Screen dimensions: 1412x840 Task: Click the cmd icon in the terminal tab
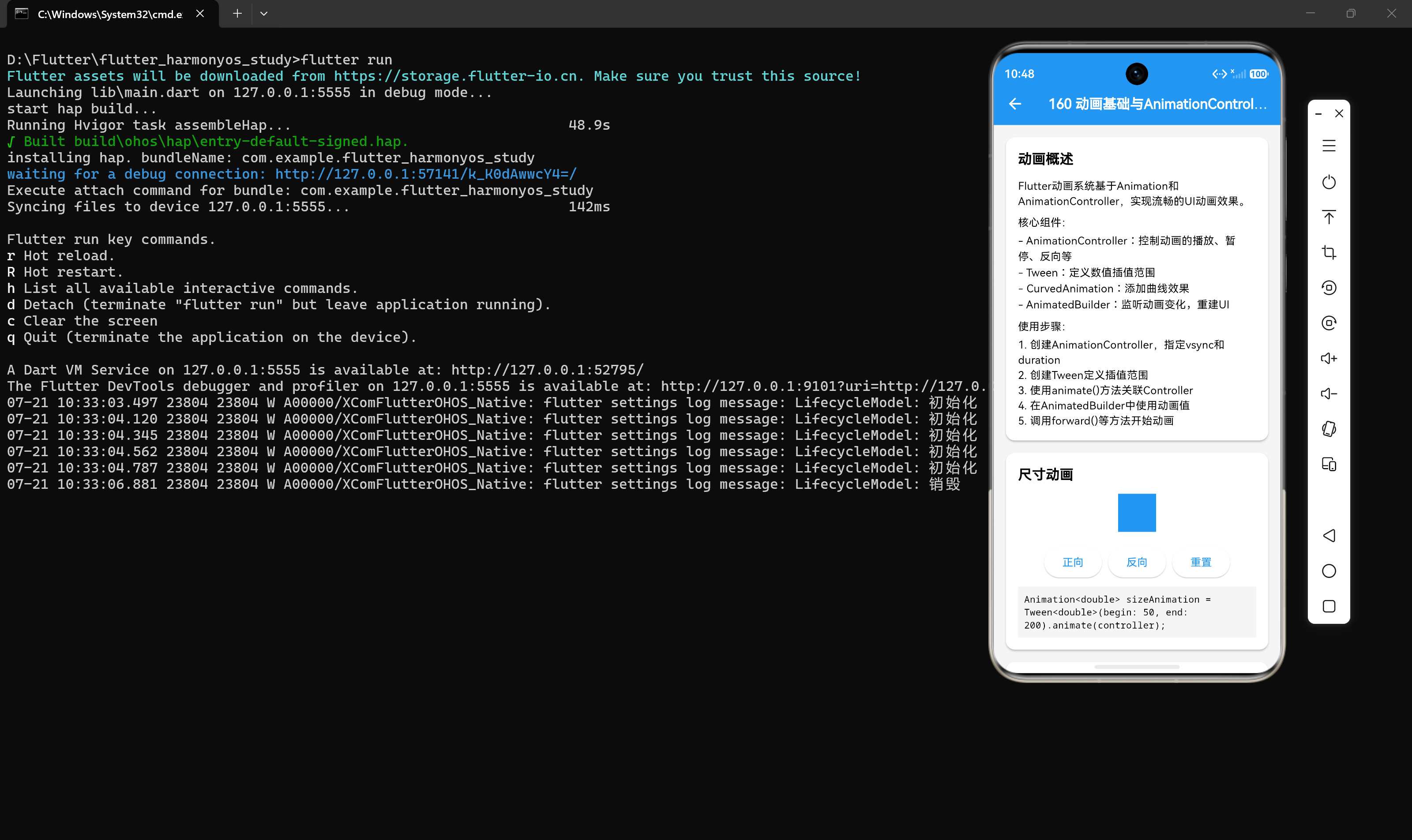pos(22,14)
